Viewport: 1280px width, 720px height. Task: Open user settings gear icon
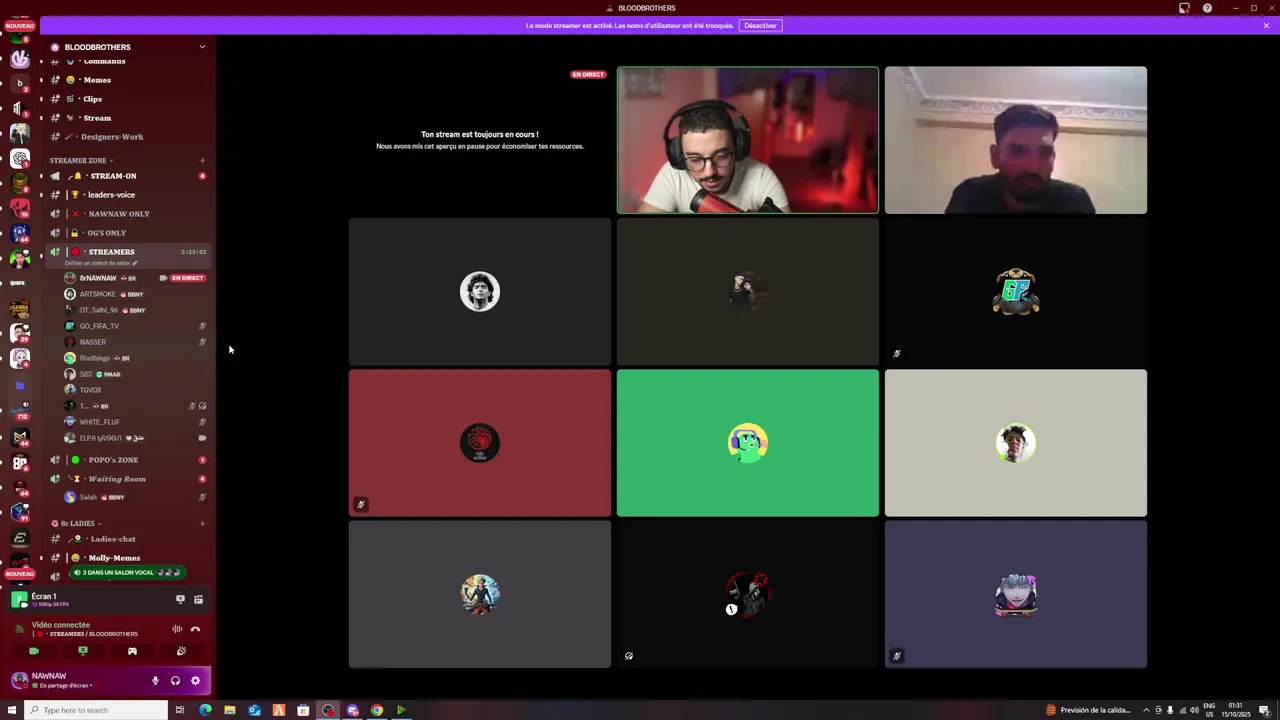(195, 680)
